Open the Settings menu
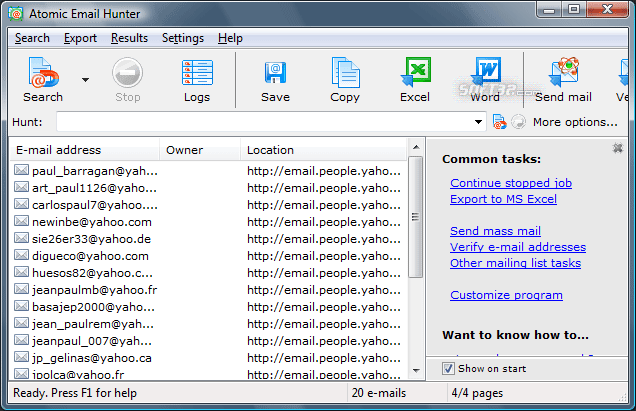Image resolution: width=636 pixels, height=411 pixels. coord(183,38)
